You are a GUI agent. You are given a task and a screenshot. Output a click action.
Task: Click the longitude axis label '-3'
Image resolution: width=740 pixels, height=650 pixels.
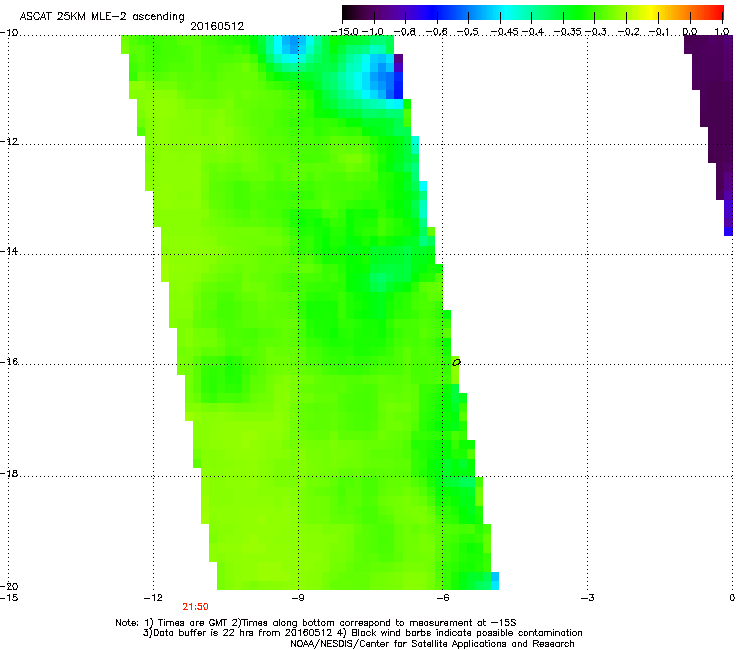point(587,598)
